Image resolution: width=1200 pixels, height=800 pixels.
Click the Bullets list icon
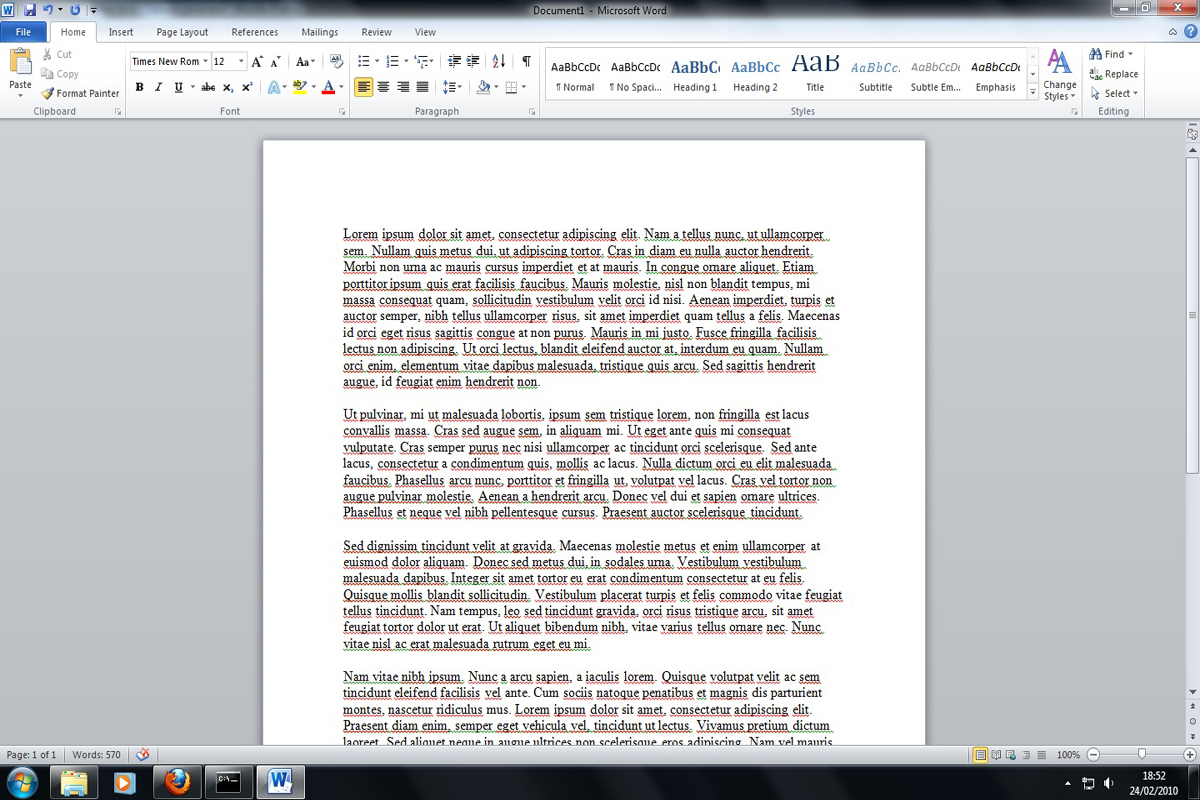[364, 61]
